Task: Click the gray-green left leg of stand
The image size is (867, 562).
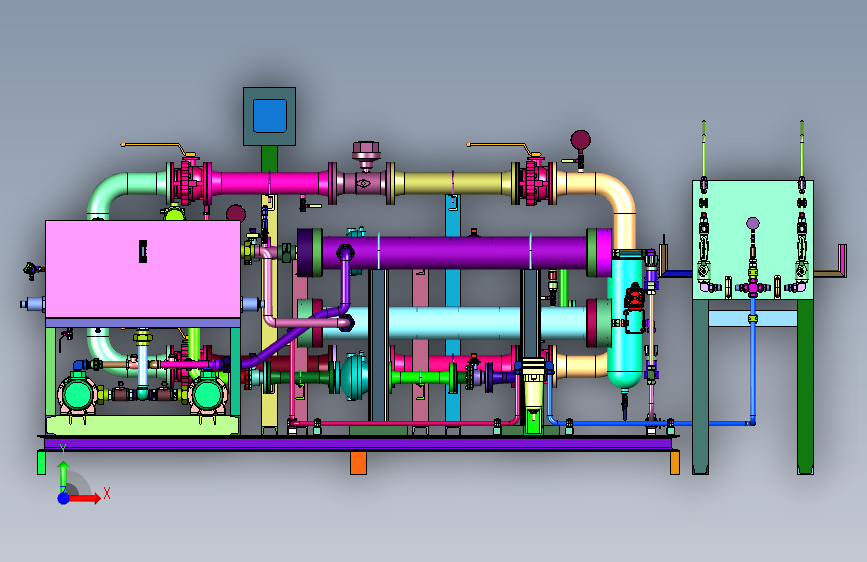Action: click(701, 386)
